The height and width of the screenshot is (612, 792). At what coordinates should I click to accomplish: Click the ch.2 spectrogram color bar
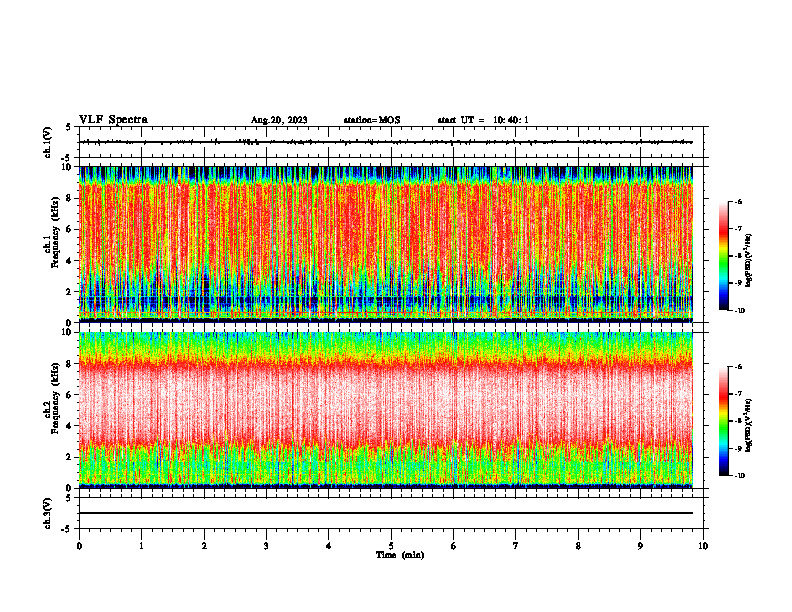coord(723,421)
